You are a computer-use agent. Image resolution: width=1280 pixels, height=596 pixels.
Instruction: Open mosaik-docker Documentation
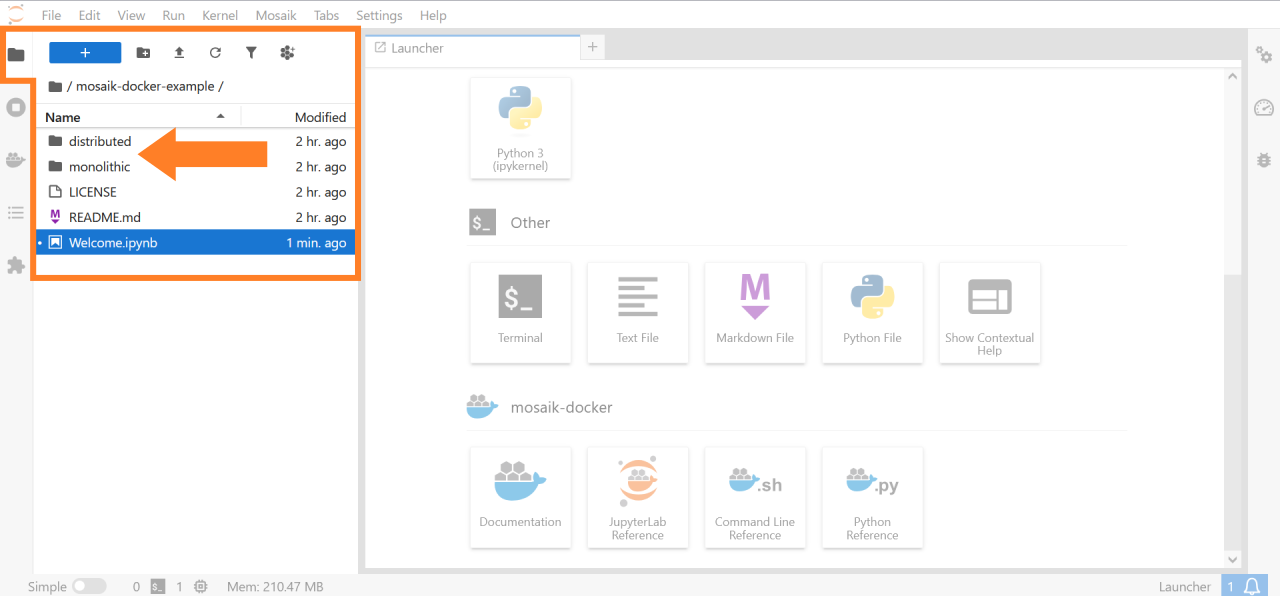(x=520, y=497)
